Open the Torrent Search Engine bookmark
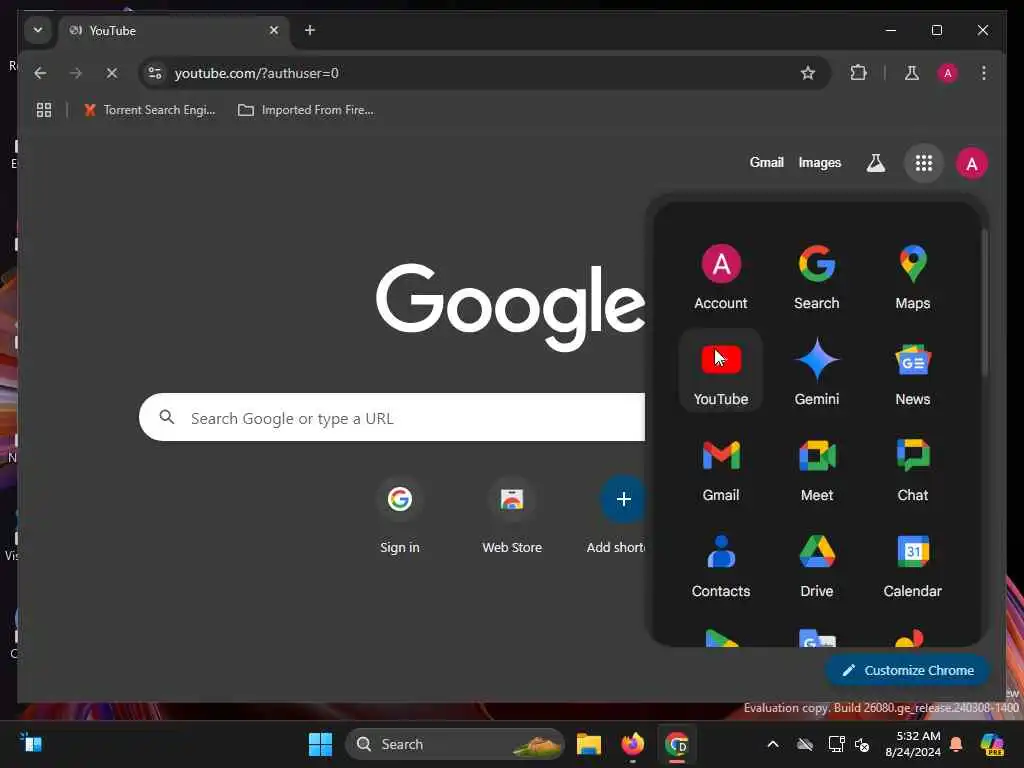The image size is (1024, 768). (150, 110)
